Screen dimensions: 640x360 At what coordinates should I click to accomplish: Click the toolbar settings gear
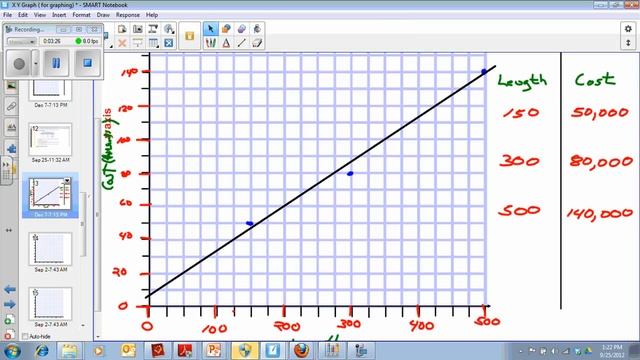tap(628, 29)
